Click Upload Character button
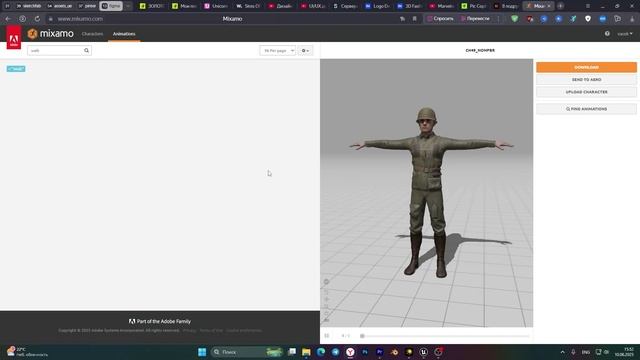The image size is (640, 360). pos(586,92)
